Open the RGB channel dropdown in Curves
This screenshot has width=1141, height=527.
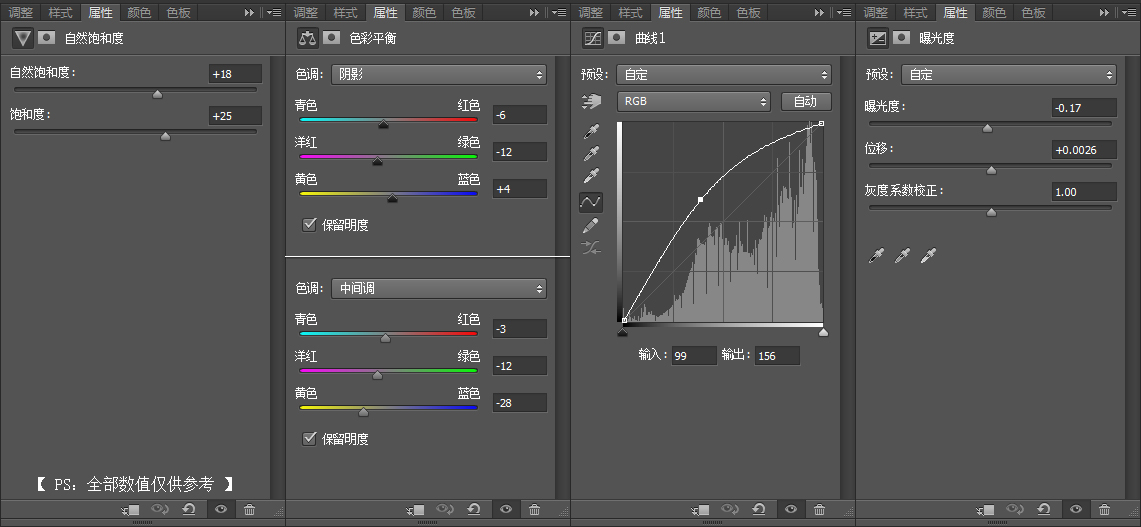(x=693, y=101)
